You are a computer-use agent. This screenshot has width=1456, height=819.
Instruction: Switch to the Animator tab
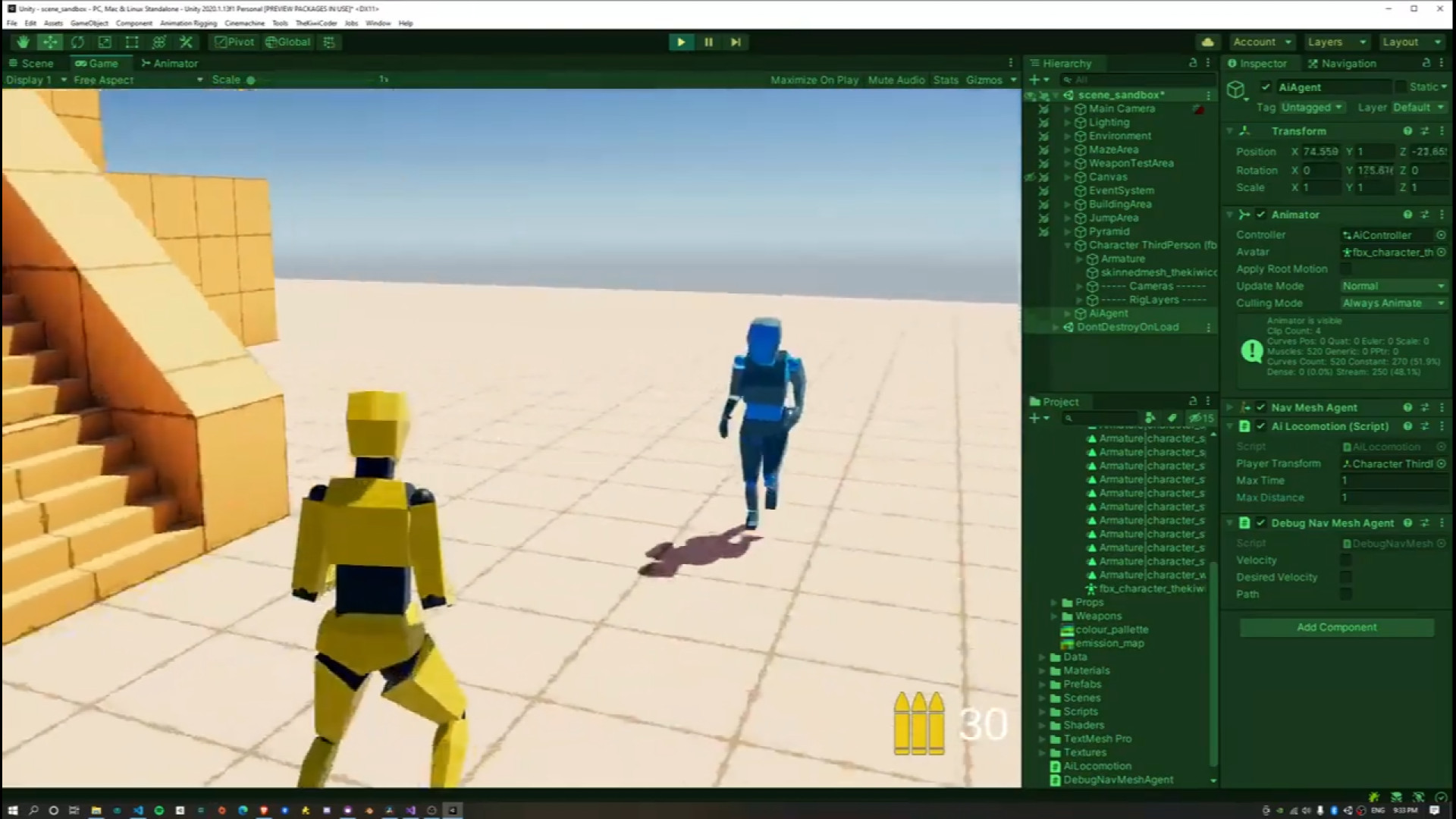(169, 64)
